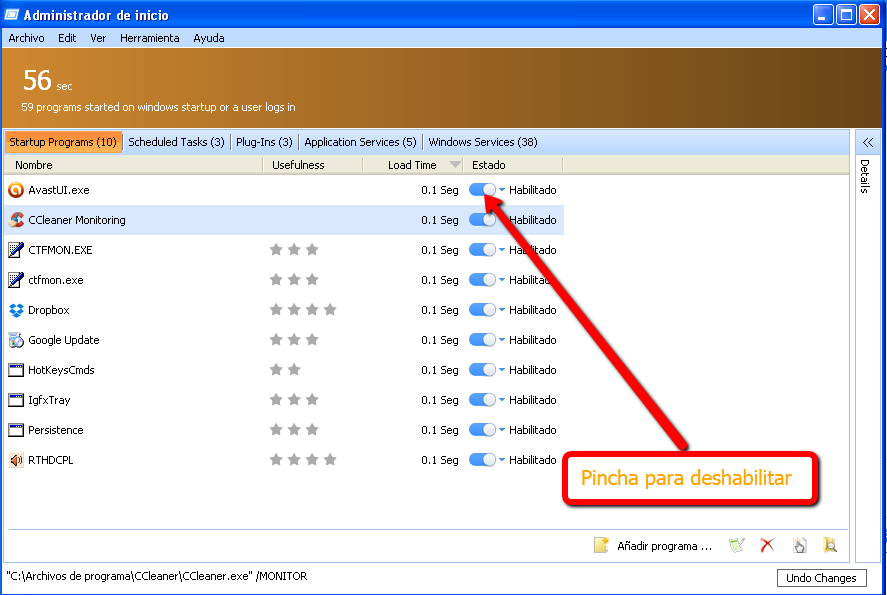Open state dropdown arrow for uppercase CTFMON.EXE
Screen dimensions: 887x595
pyautogui.click(x=502, y=250)
